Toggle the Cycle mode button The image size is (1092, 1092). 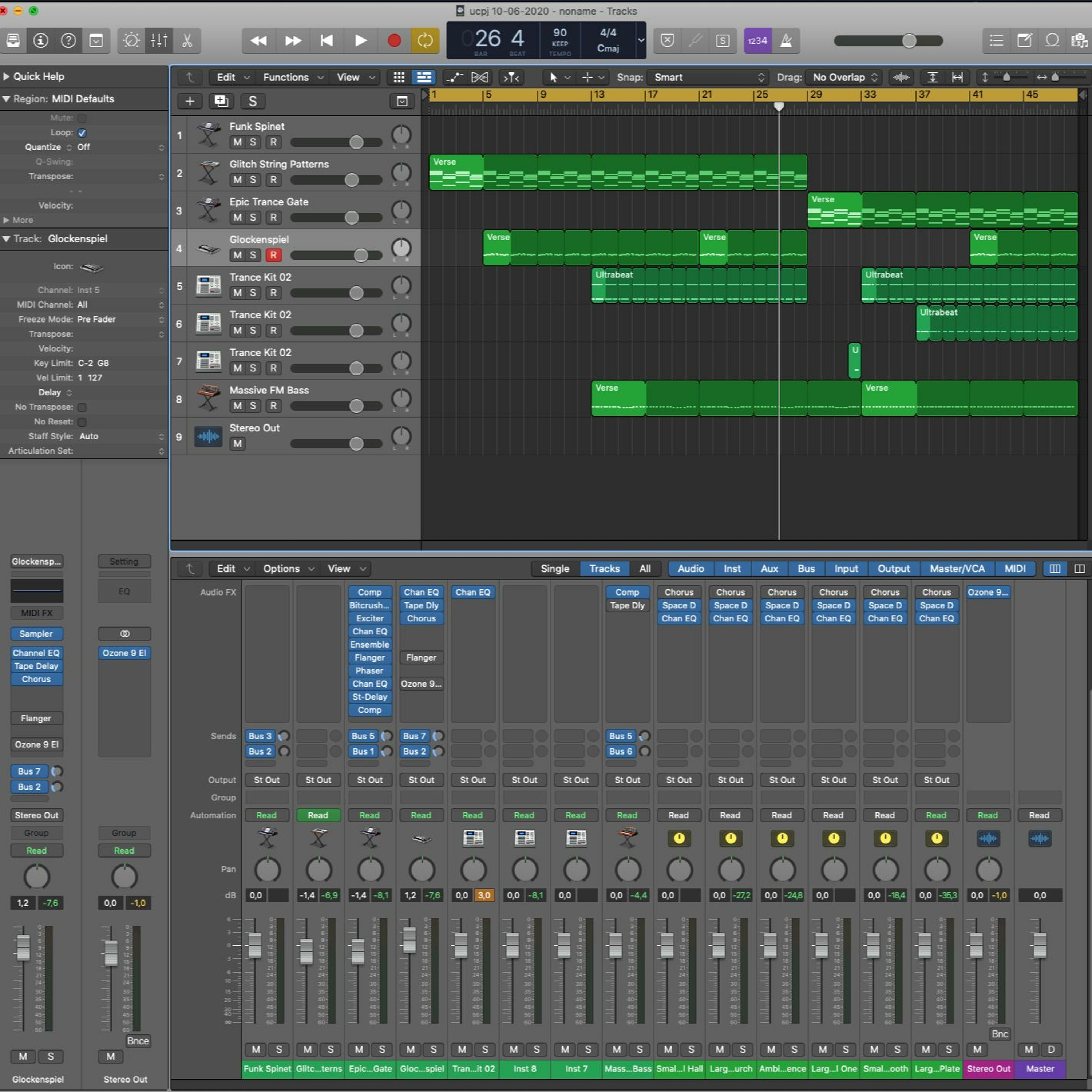click(424, 41)
